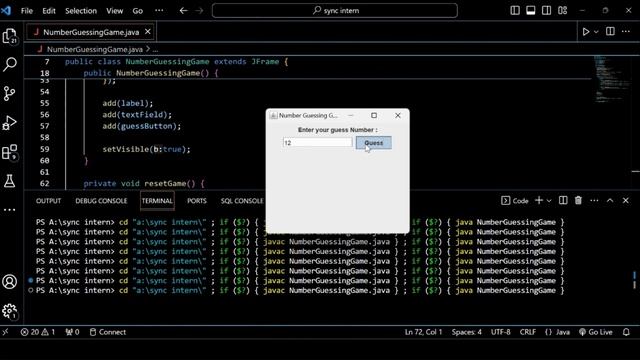Run the Java file with play button
Viewport: 640px width, 360px height.
point(586,31)
